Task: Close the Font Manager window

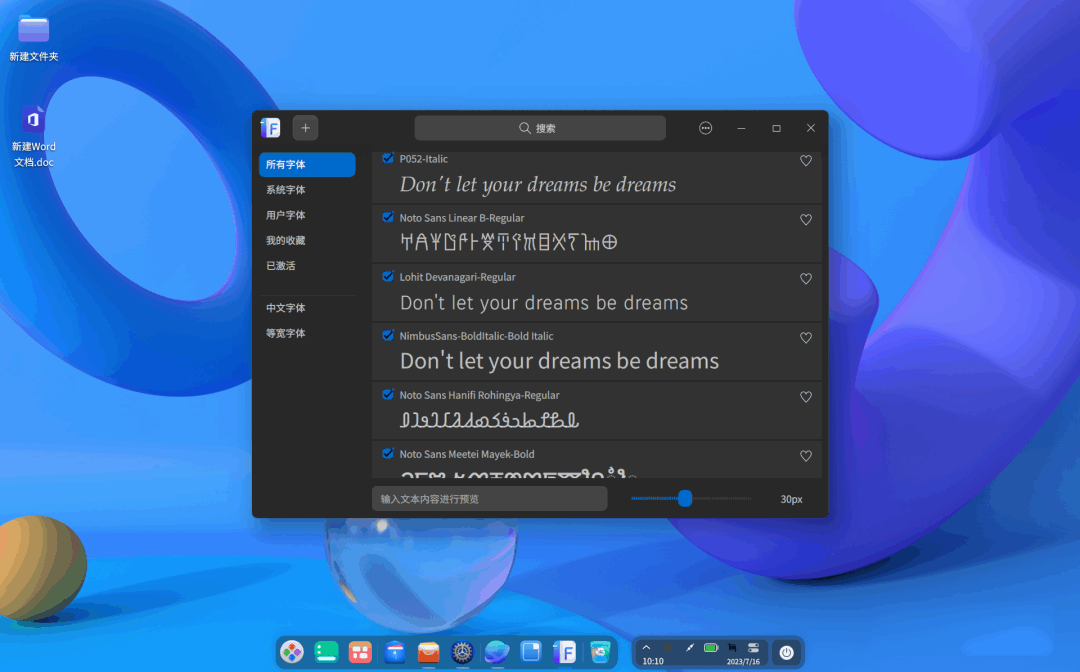Action: (811, 128)
